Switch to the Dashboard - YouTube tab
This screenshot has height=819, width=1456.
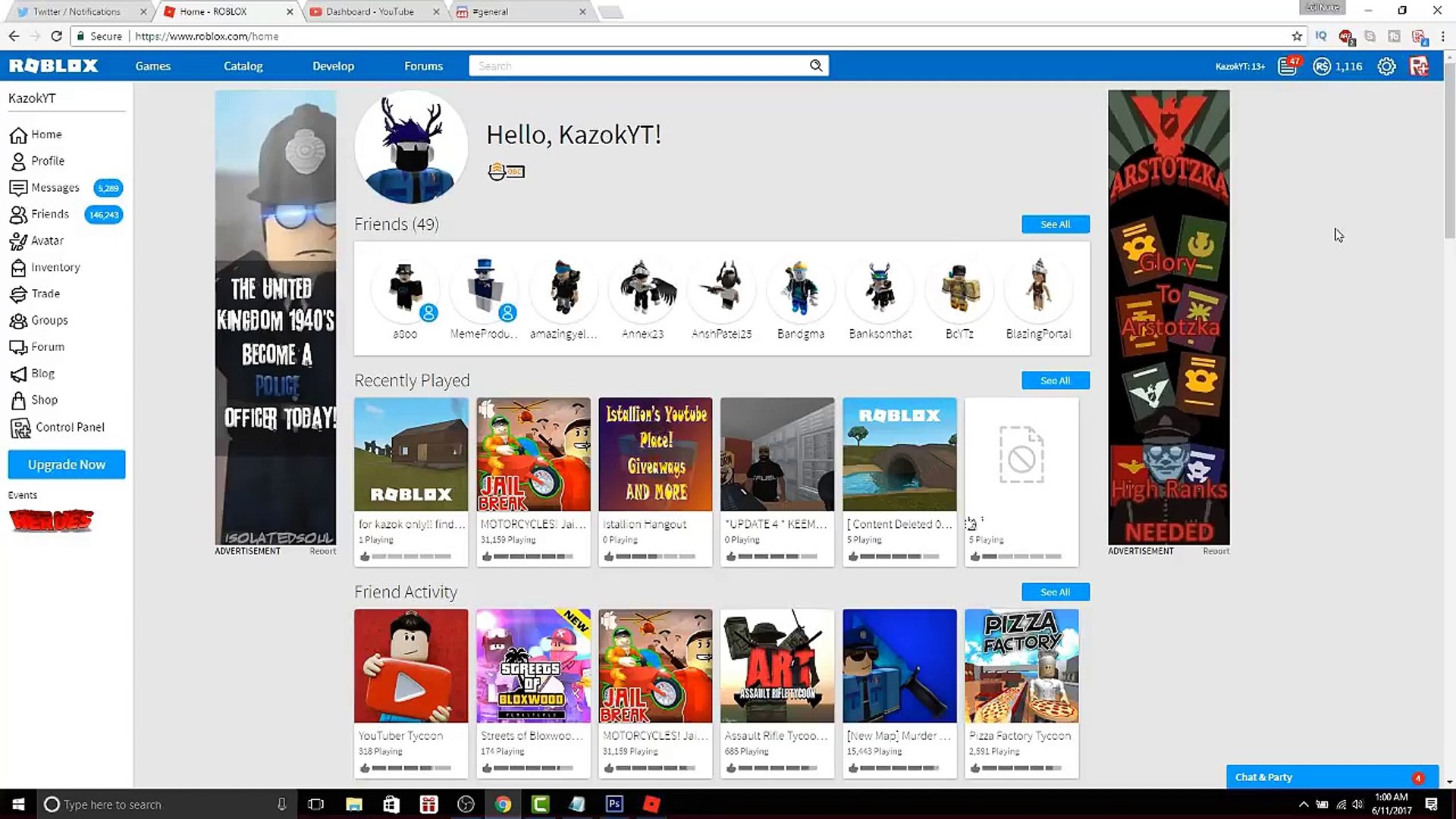click(x=369, y=11)
